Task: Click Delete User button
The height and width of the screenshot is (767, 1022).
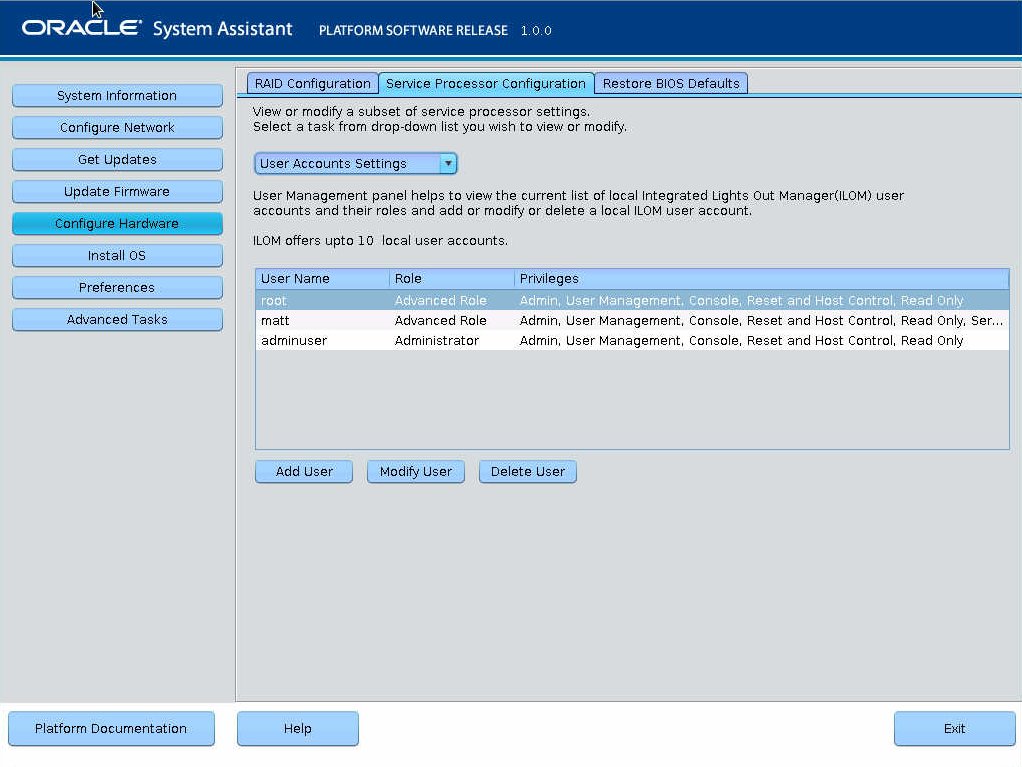Action: tap(528, 471)
